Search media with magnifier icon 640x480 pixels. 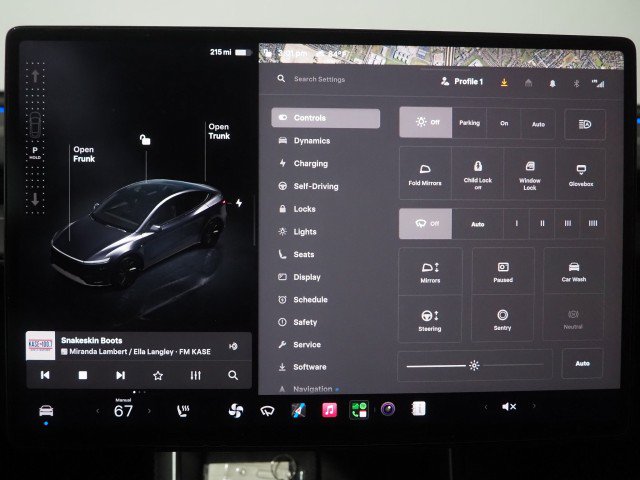(233, 376)
